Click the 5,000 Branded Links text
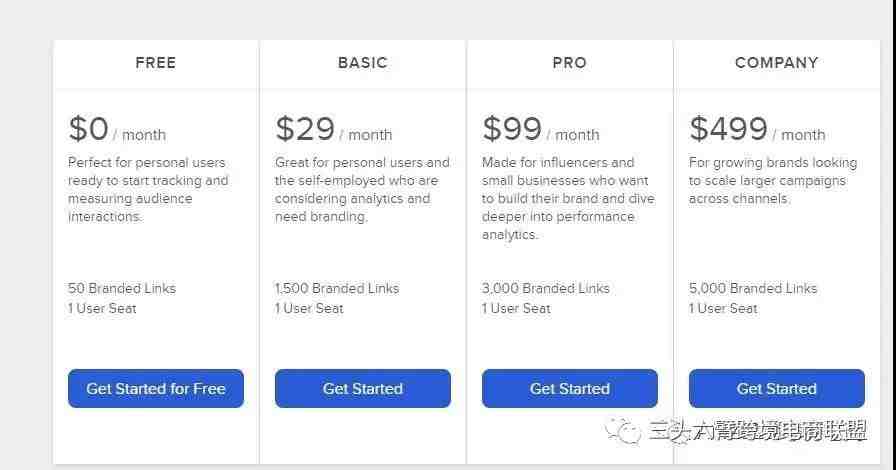 click(x=753, y=288)
